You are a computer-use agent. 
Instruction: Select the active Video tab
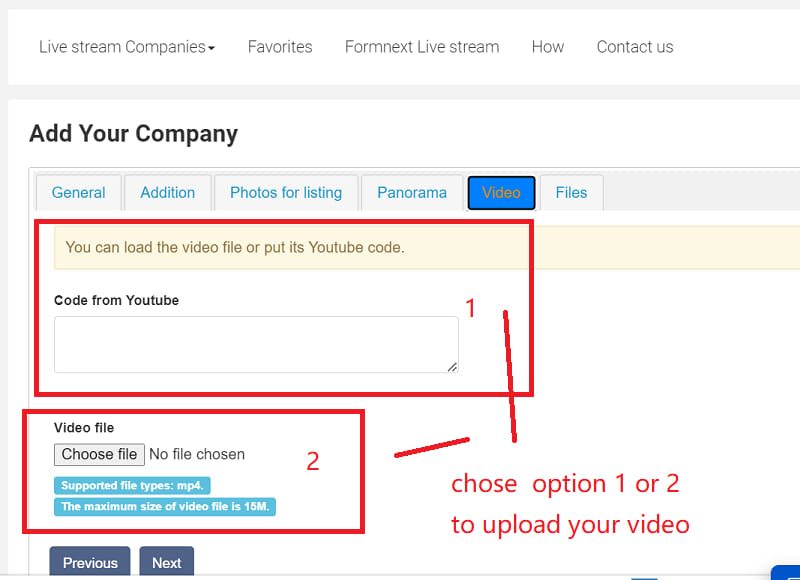point(502,193)
